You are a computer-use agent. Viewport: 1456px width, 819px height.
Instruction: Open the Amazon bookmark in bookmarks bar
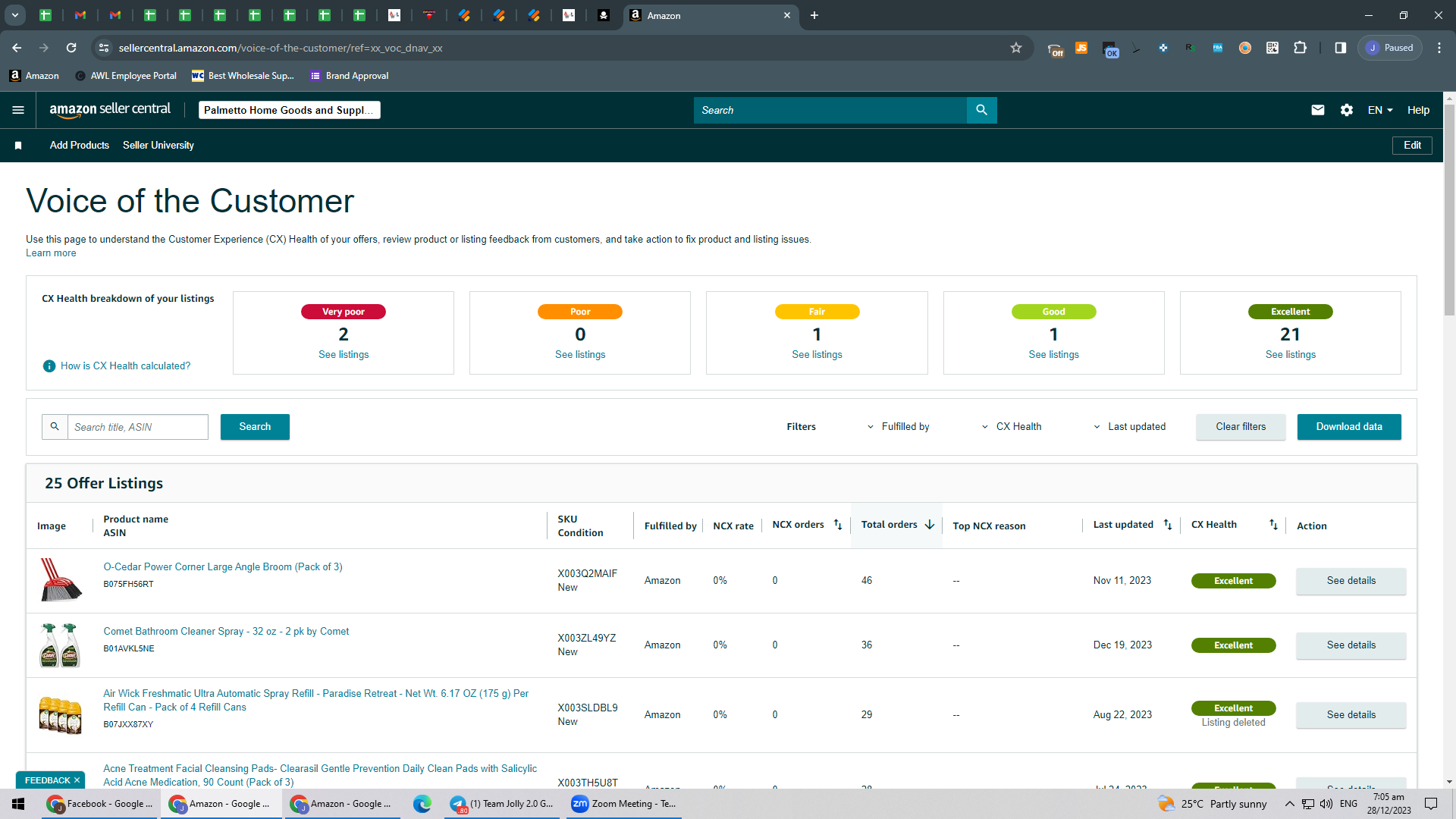(34, 76)
